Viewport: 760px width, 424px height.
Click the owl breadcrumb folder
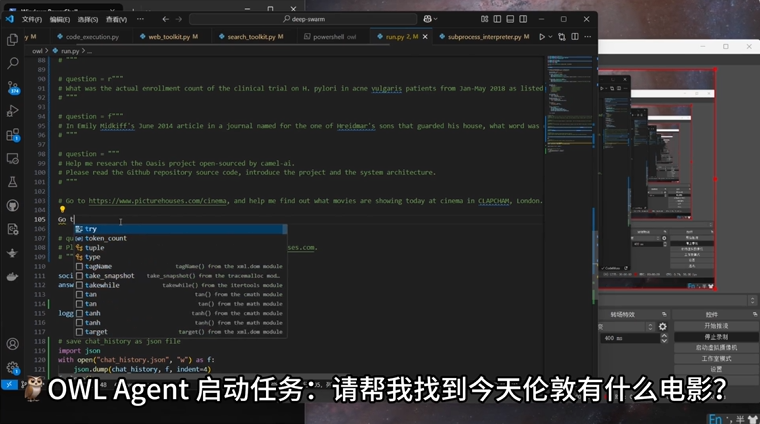point(37,51)
